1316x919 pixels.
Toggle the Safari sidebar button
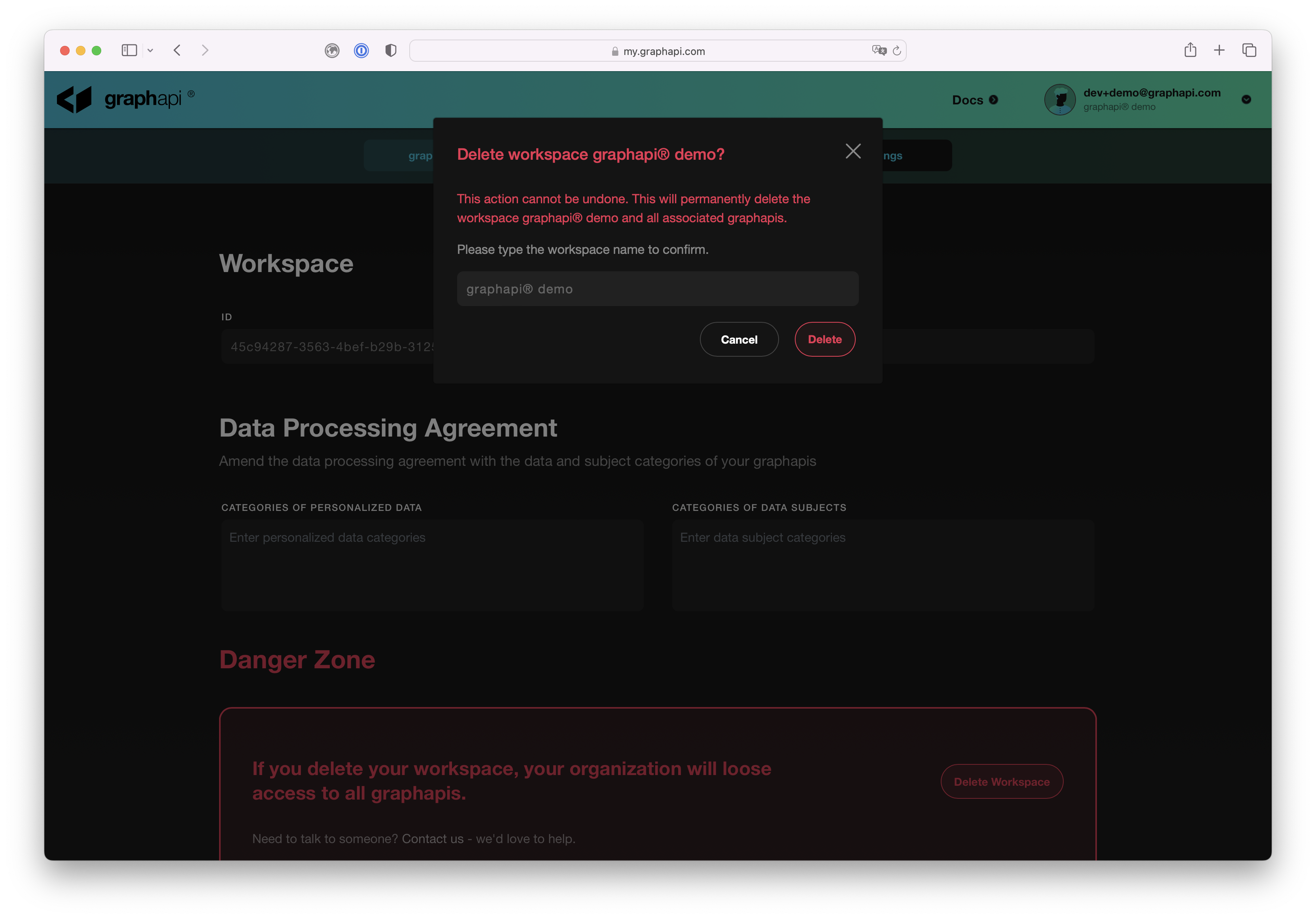click(x=130, y=51)
